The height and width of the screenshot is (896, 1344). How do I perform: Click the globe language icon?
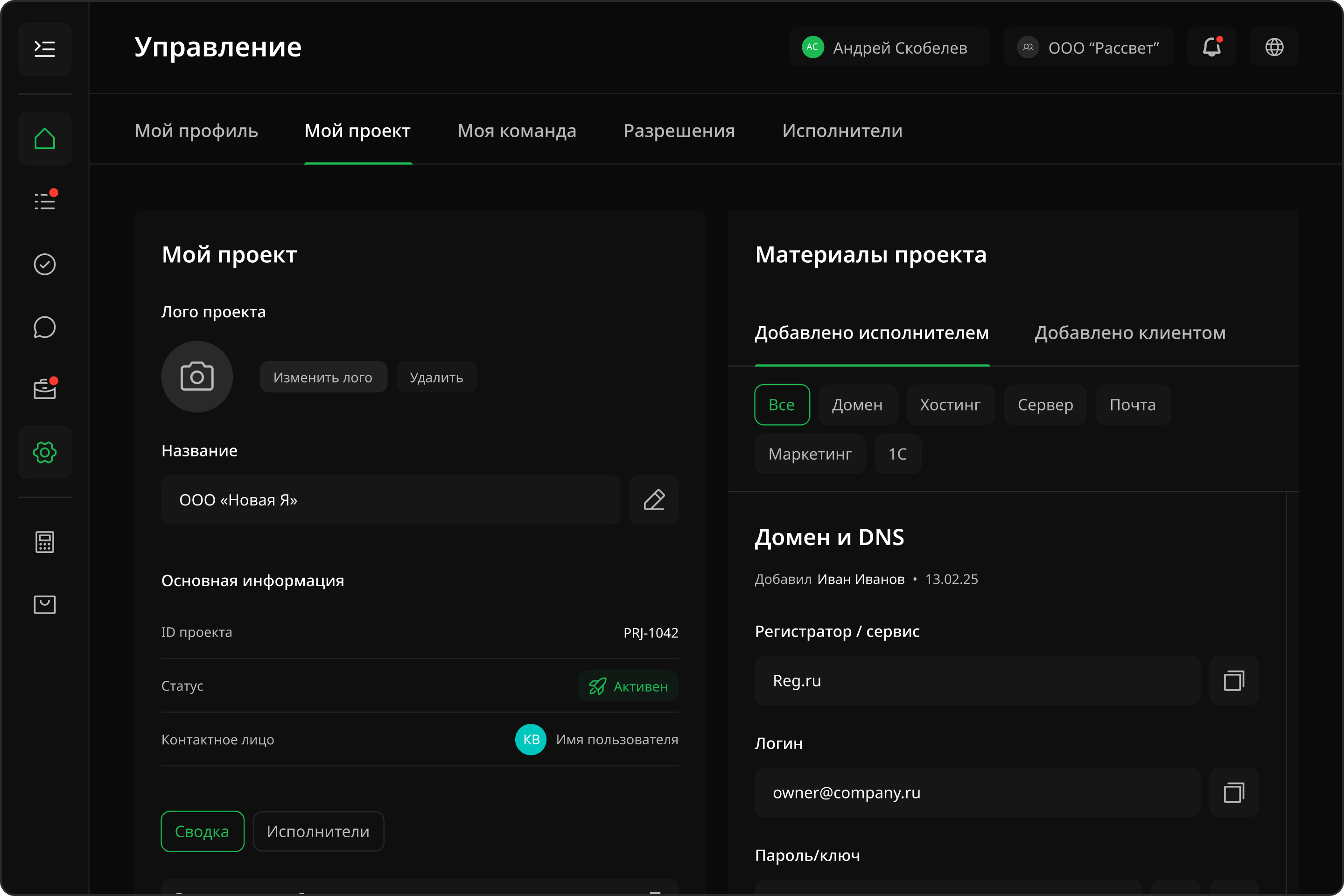pyautogui.click(x=1274, y=47)
